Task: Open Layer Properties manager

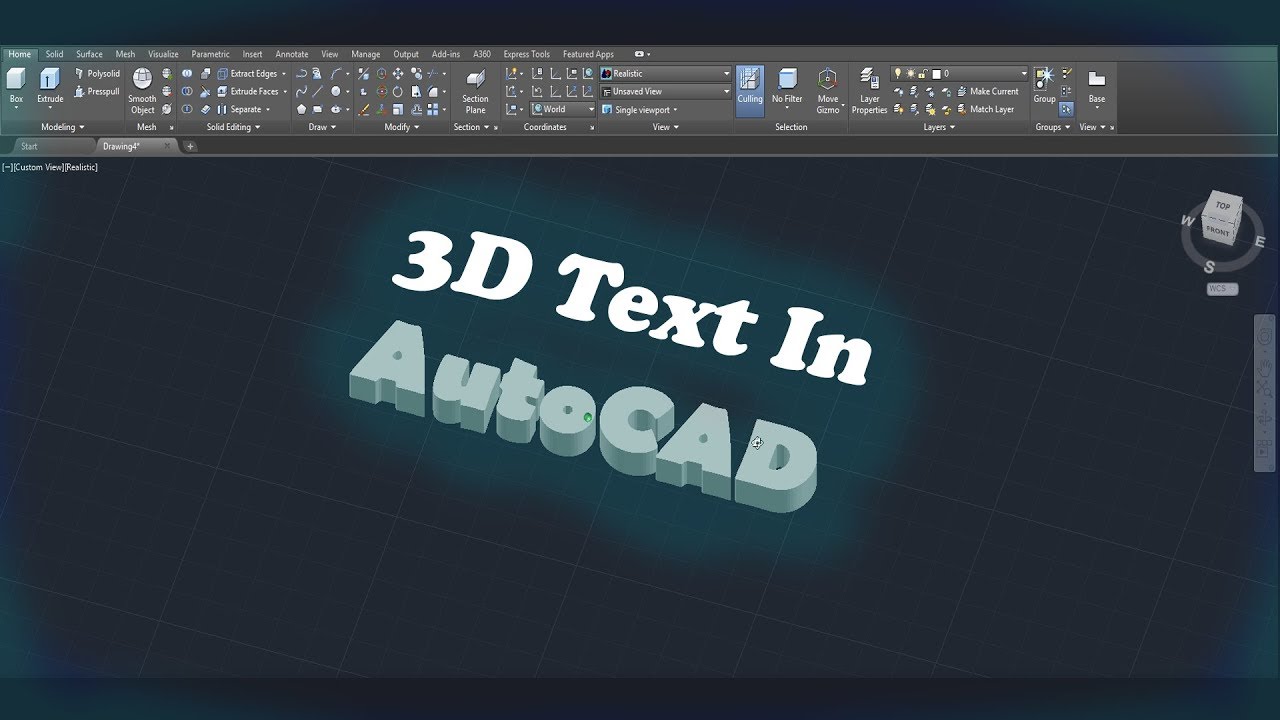Action: pos(869,91)
